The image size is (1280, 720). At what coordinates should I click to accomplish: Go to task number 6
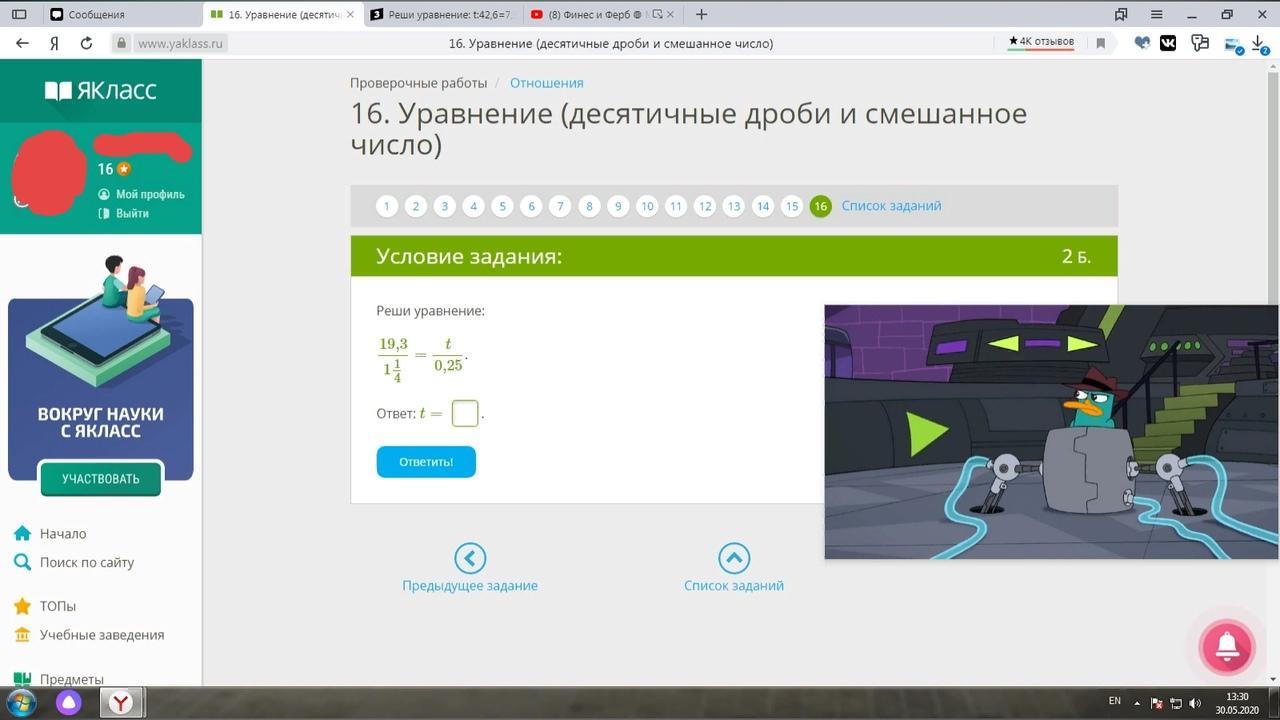532,206
